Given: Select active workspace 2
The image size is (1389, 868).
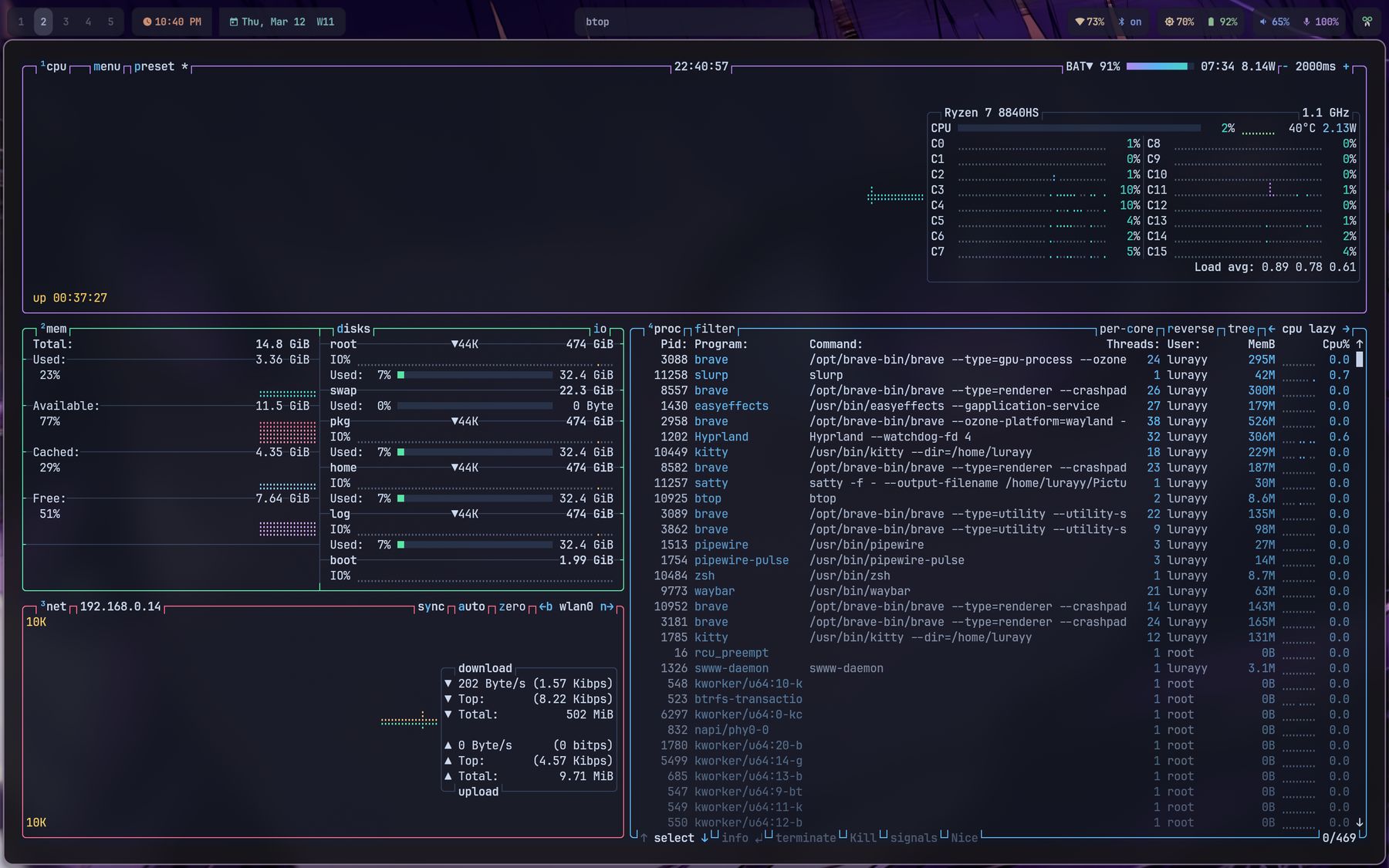Looking at the screenshot, I should point(43,22).
